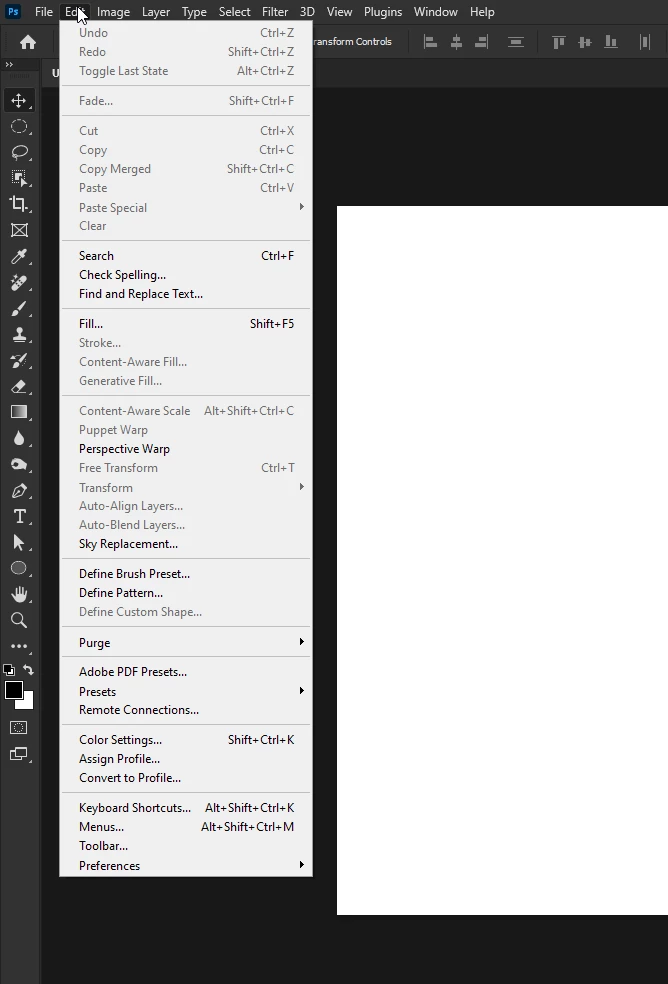Choose Check Spelling from Edit menu

click(186, 275)
